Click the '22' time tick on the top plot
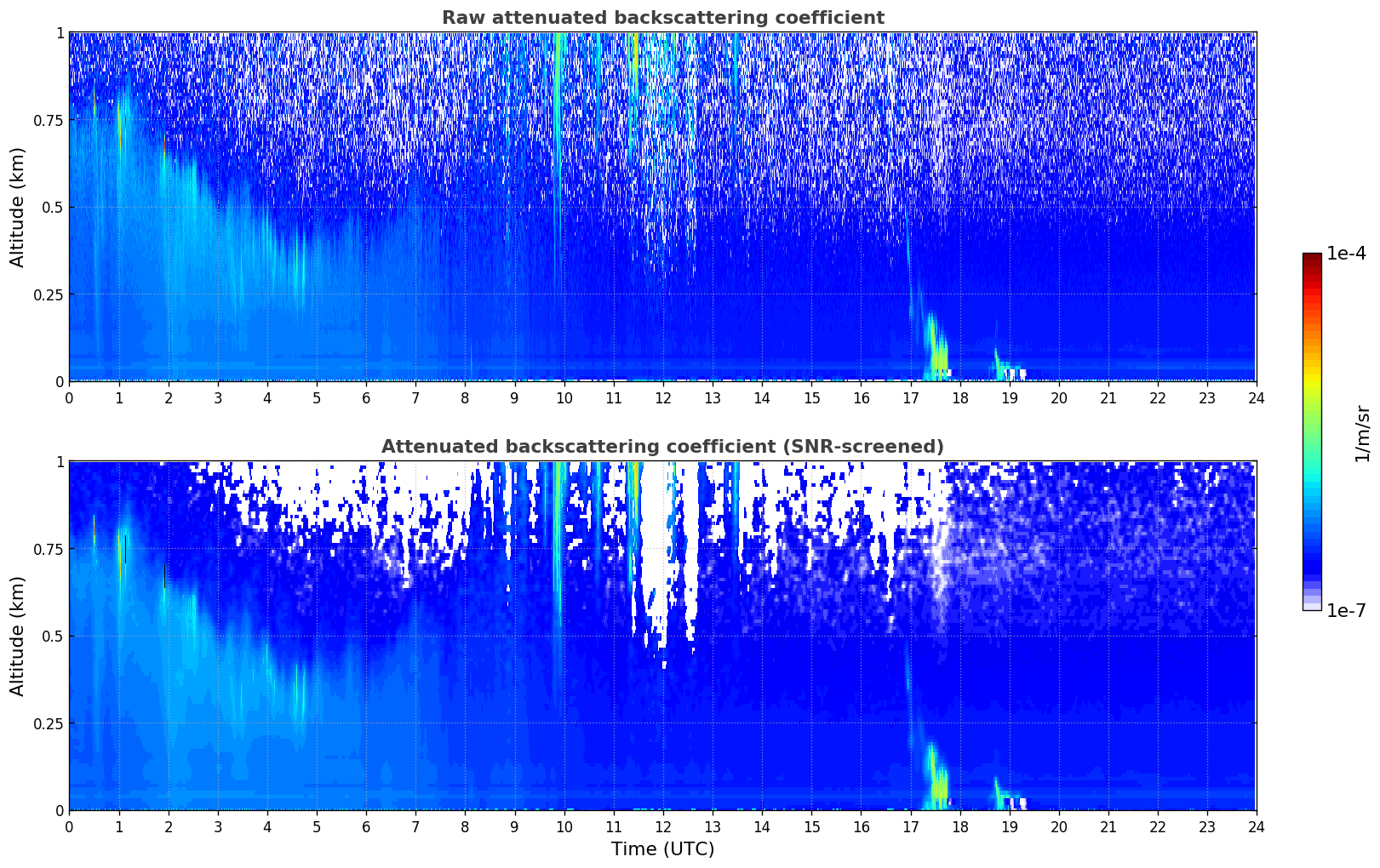 click(1158, 398)
